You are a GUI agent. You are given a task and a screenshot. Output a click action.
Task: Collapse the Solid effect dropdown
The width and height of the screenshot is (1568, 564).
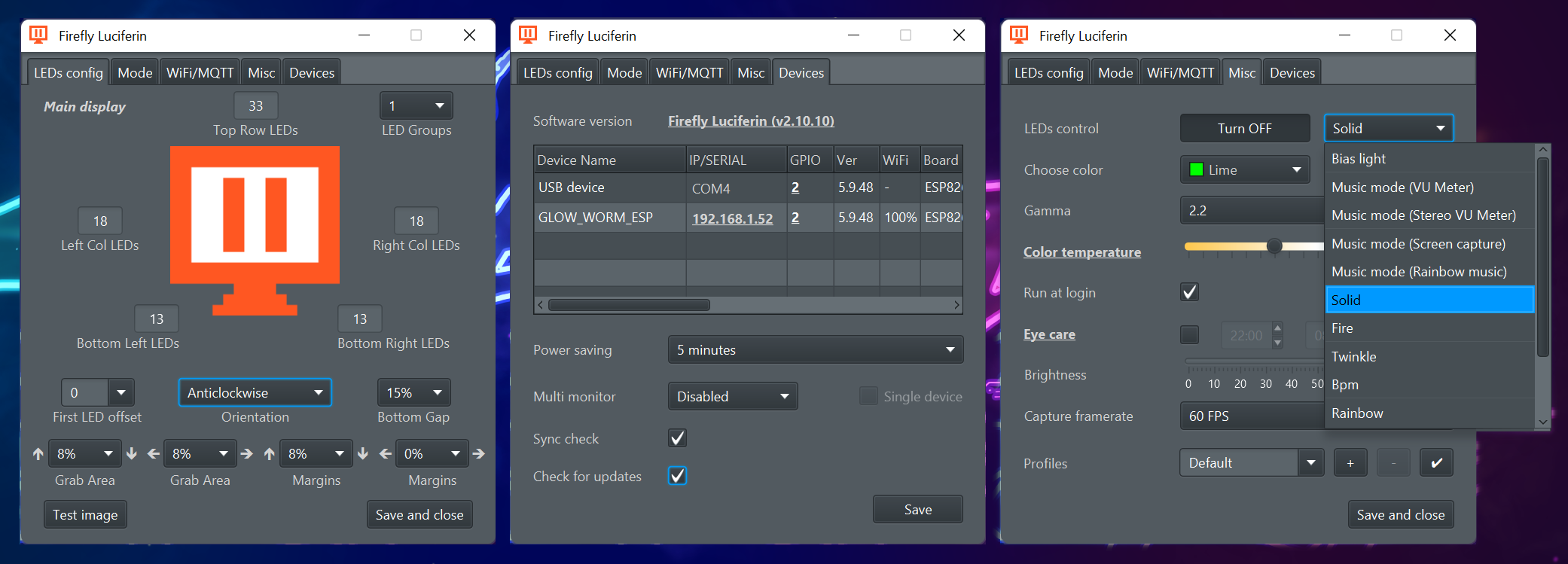(1389, 128)
